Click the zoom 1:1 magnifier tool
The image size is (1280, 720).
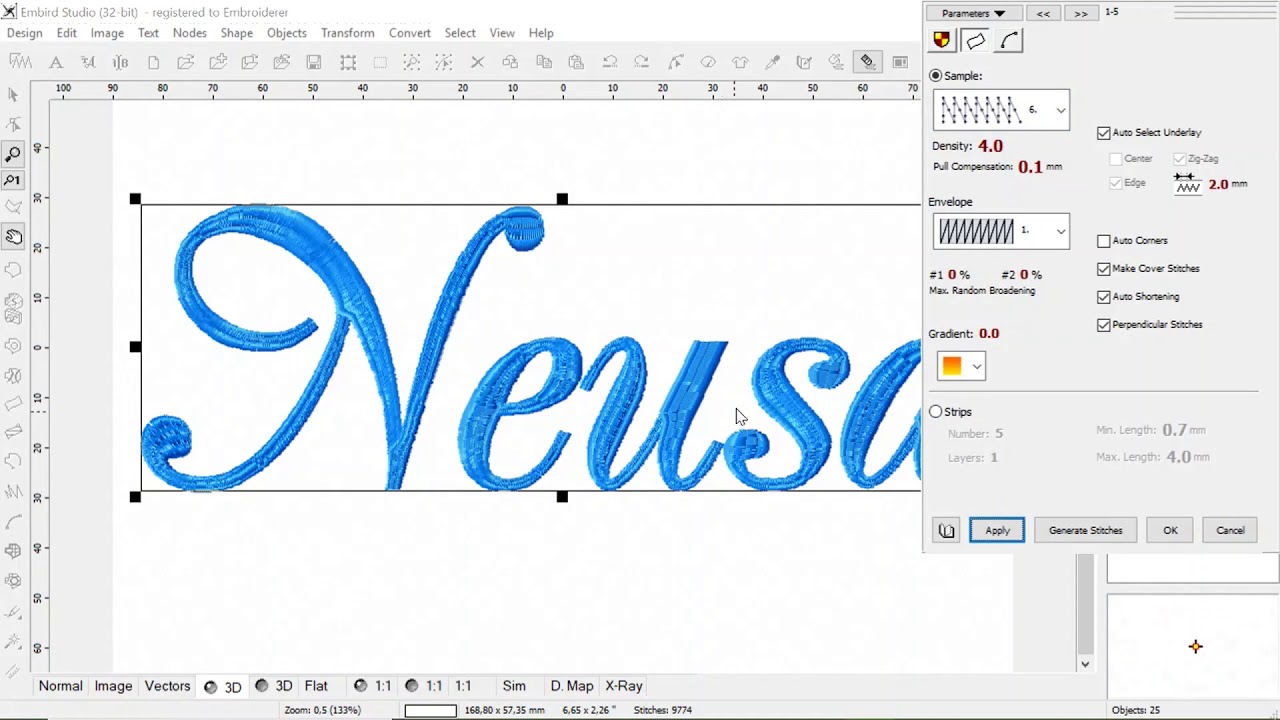pos(13,181)
